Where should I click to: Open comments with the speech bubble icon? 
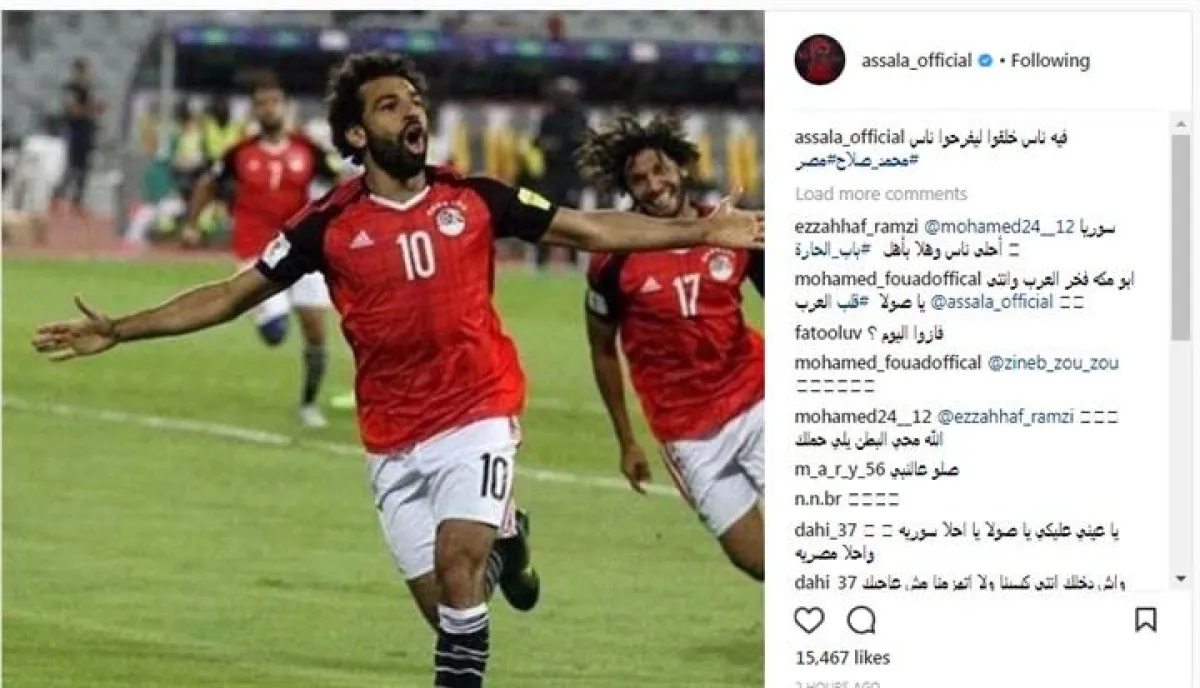861,620
